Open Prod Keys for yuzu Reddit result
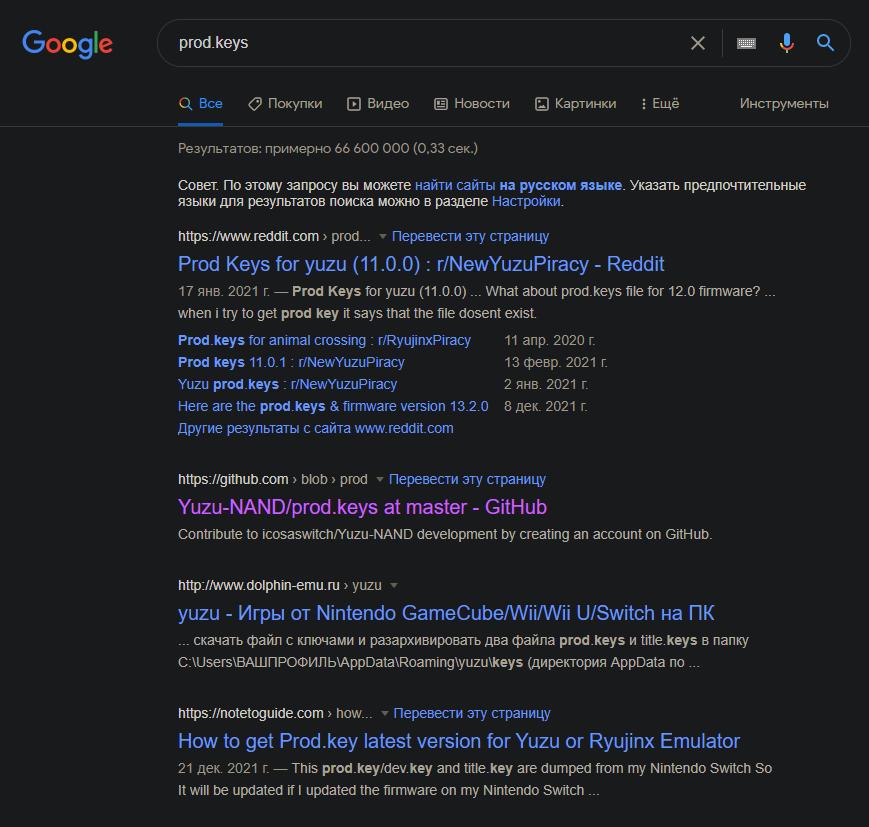The width and height of the screenshot is (869, 827). 421,264
